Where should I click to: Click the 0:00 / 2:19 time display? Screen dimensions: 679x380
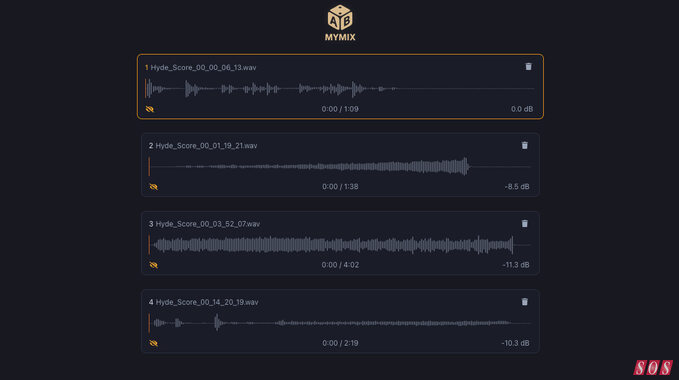(340, 343)
